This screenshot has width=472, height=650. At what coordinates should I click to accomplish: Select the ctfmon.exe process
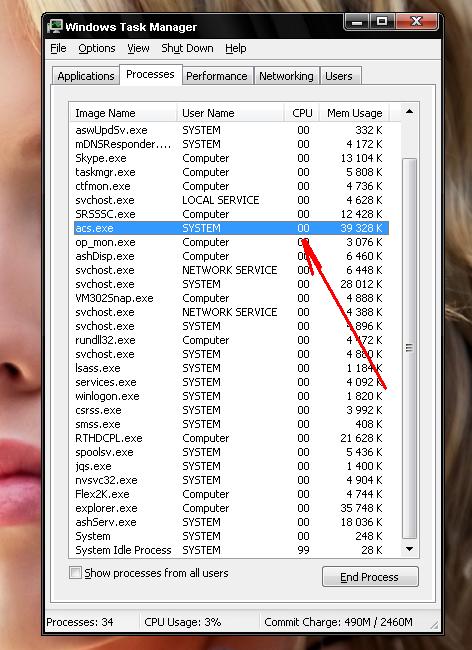(229, 186)
